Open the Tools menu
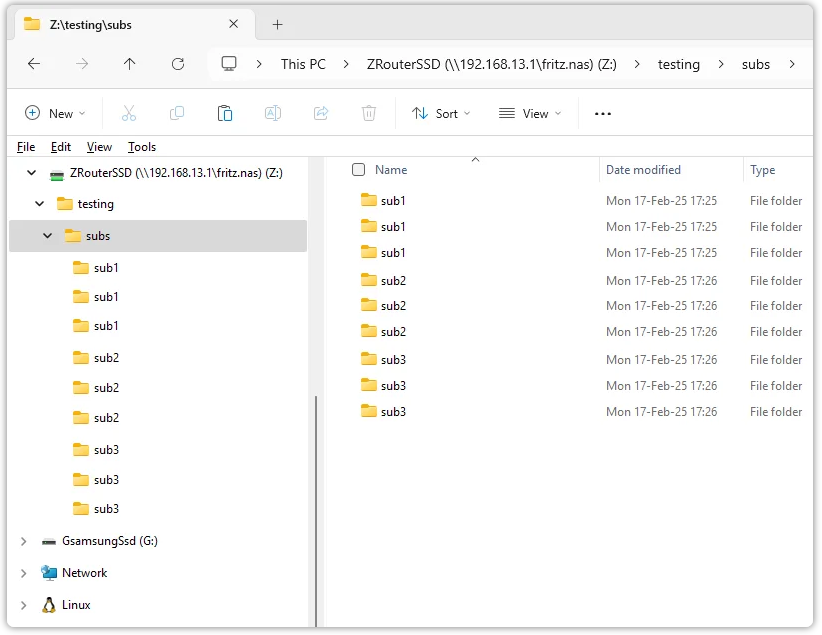This screenshot has width=822, height=635. coord(141,146)
